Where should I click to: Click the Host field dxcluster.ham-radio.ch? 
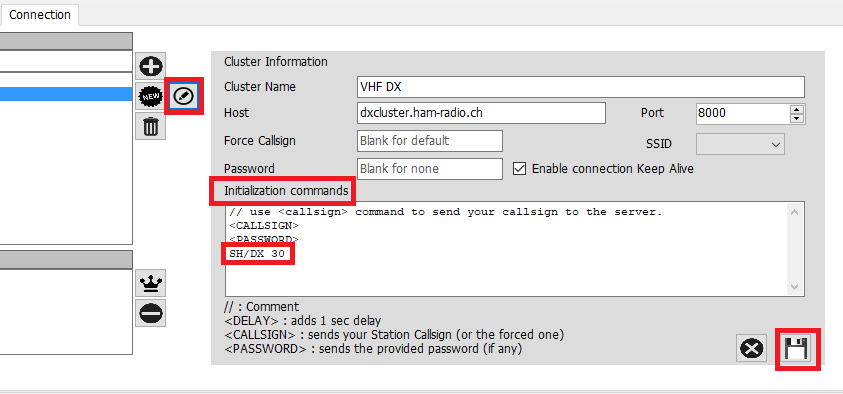pos(481,113)
